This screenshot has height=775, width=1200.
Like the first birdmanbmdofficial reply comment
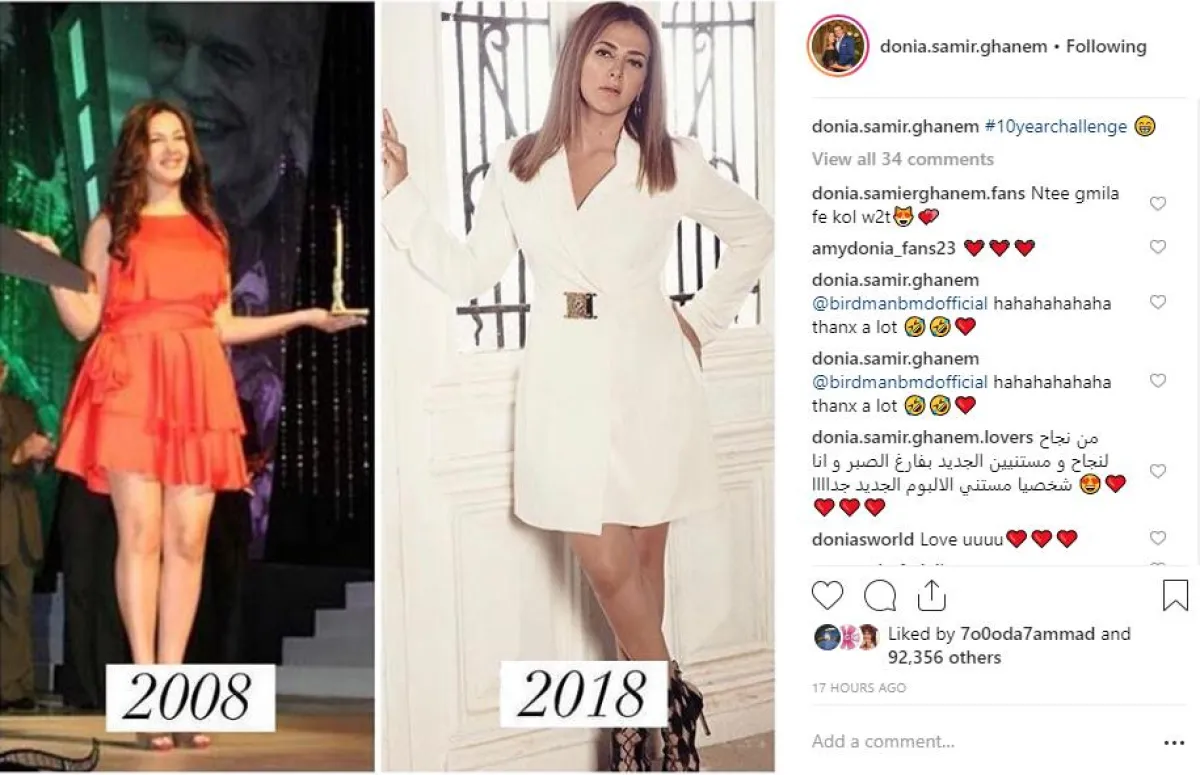pyautogui.click(x=1158, y=302)
